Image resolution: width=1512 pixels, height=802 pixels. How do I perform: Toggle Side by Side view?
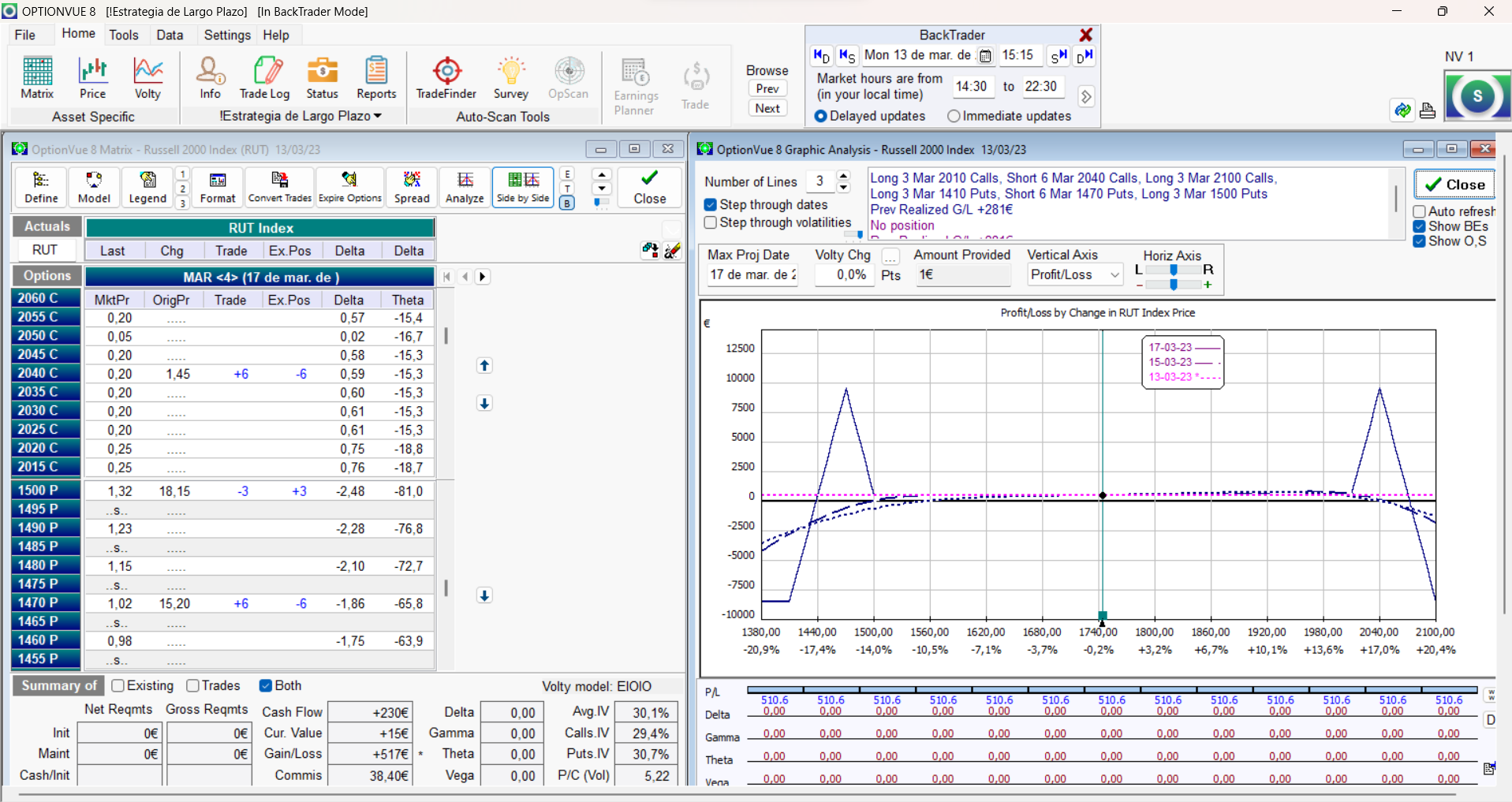523,188
